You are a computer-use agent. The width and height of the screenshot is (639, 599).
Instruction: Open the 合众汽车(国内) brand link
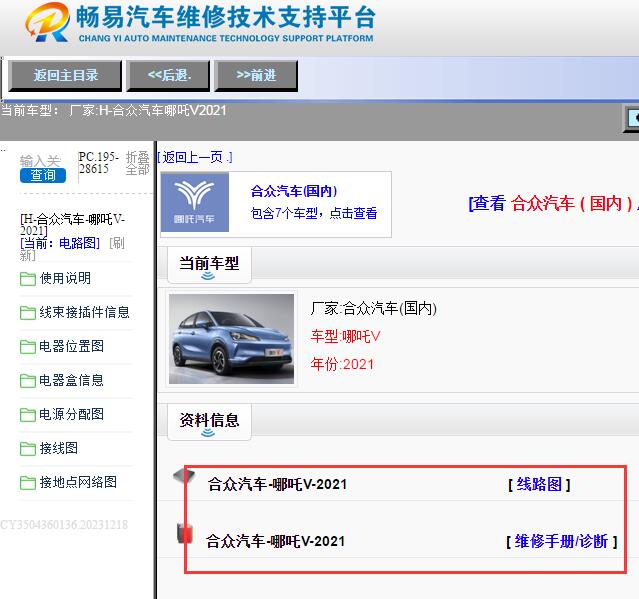click(x=294, y=191)
